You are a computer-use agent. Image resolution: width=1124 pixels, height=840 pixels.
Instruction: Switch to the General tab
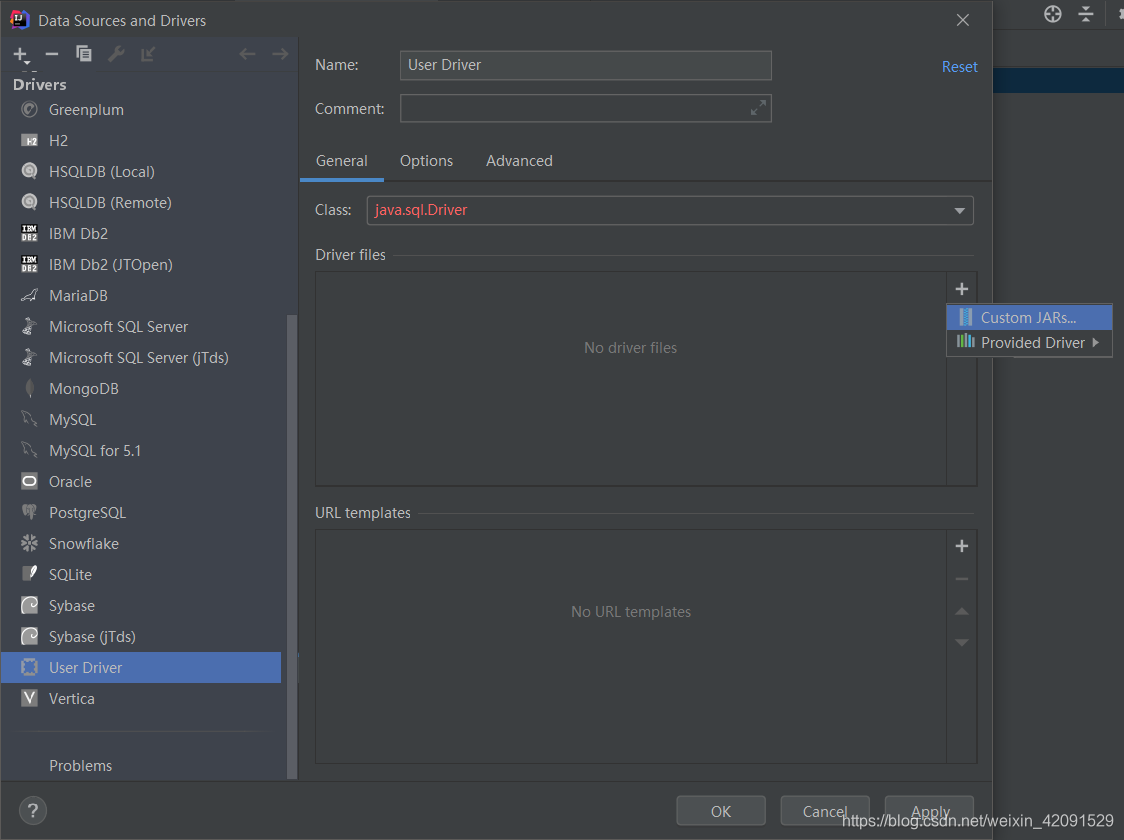[x=341, y=161]
